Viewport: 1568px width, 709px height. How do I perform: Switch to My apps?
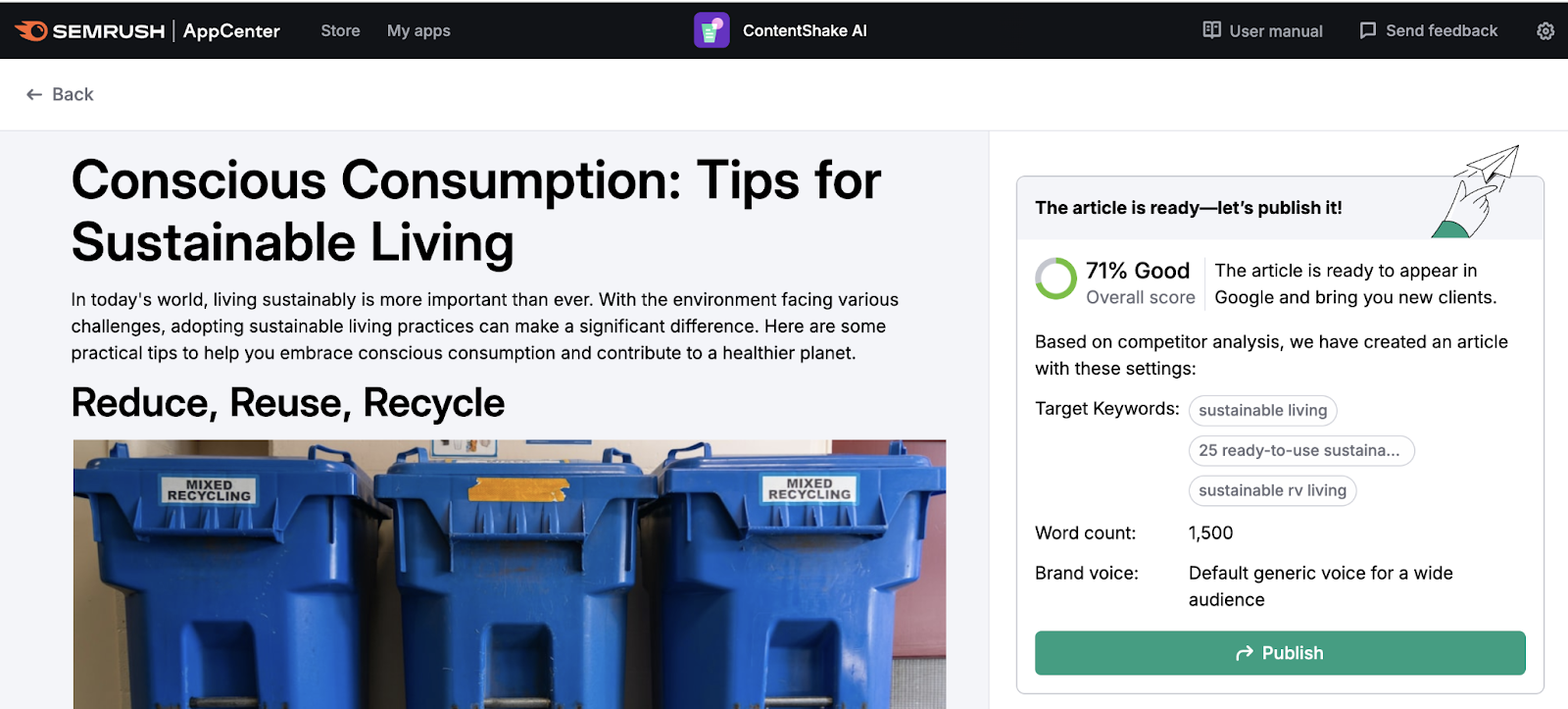418,30
